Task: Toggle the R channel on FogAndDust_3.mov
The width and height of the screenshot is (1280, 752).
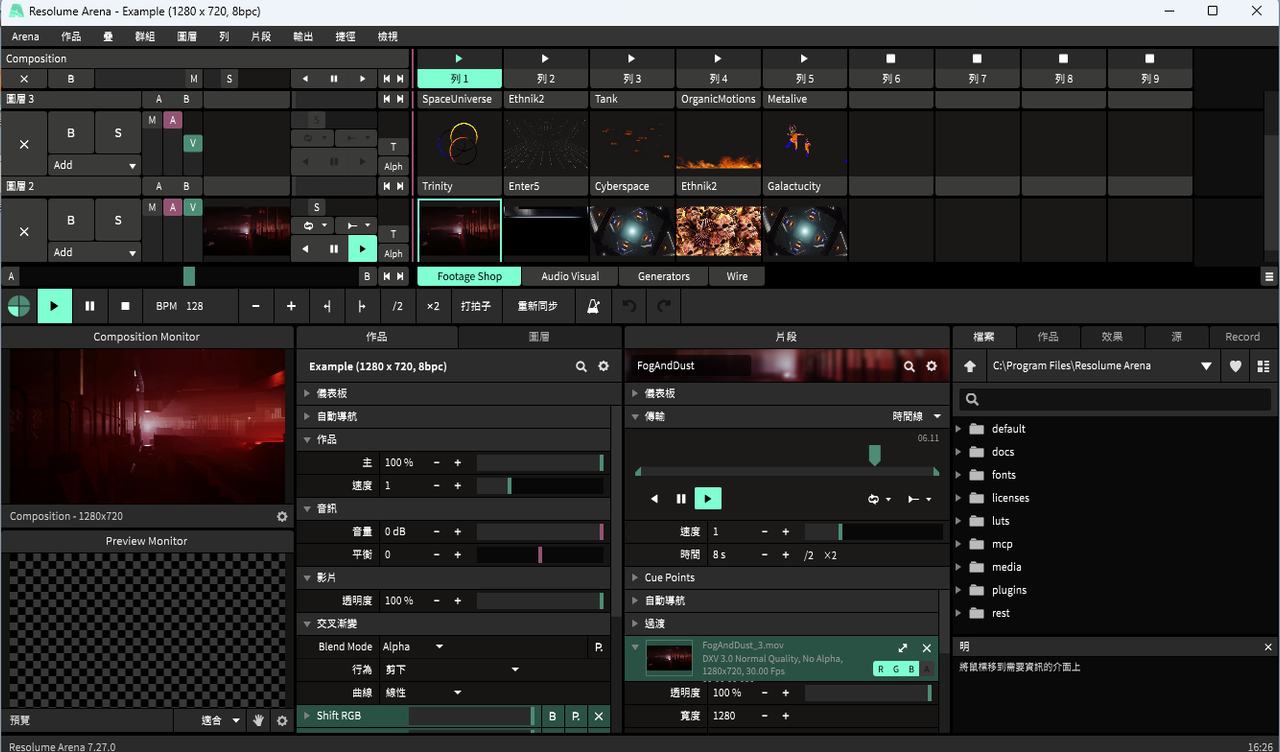Action: tap(880, 669)
